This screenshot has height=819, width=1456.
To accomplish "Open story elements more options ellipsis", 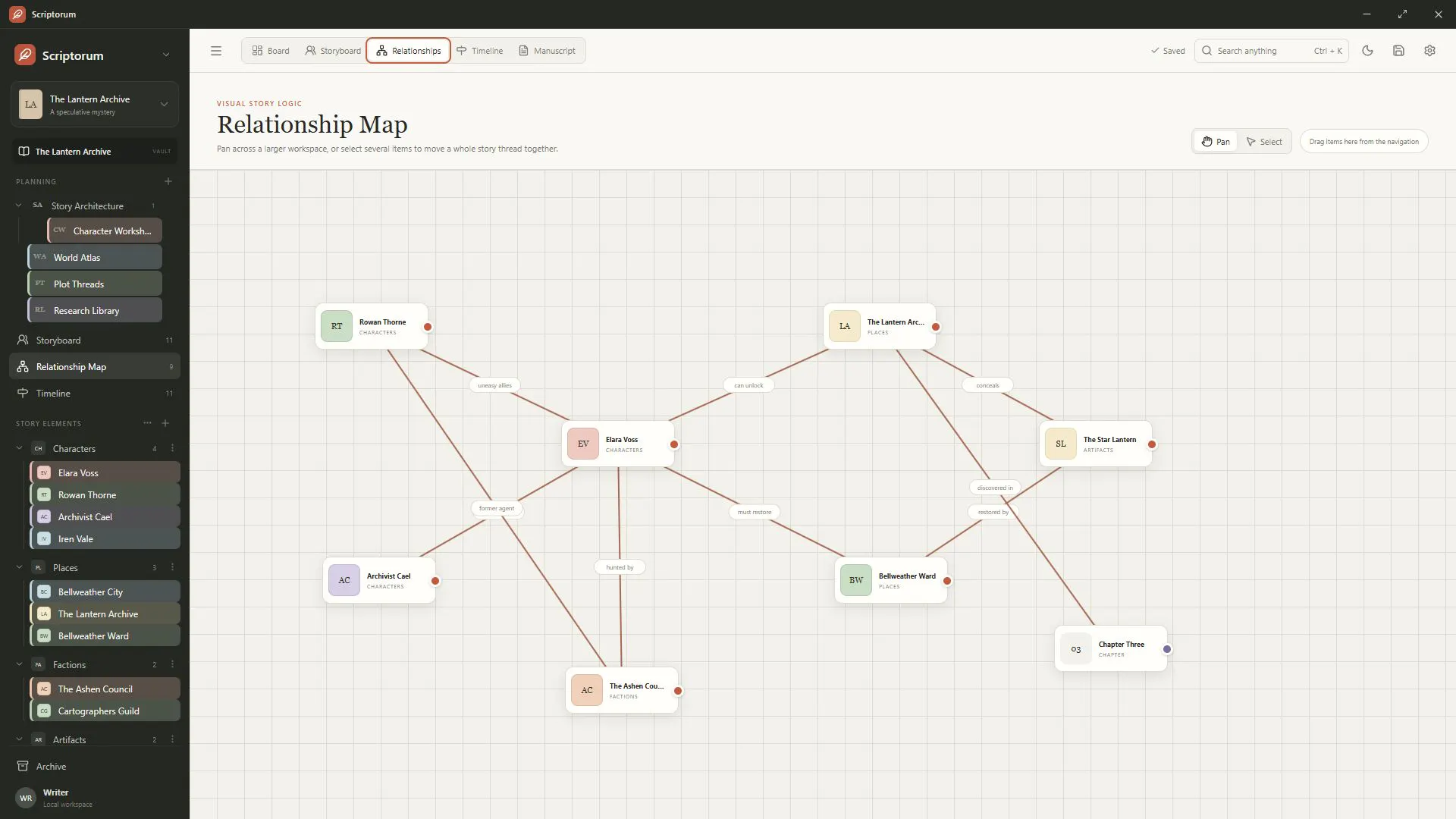I will pyautogui.click(x=147, y=423).
